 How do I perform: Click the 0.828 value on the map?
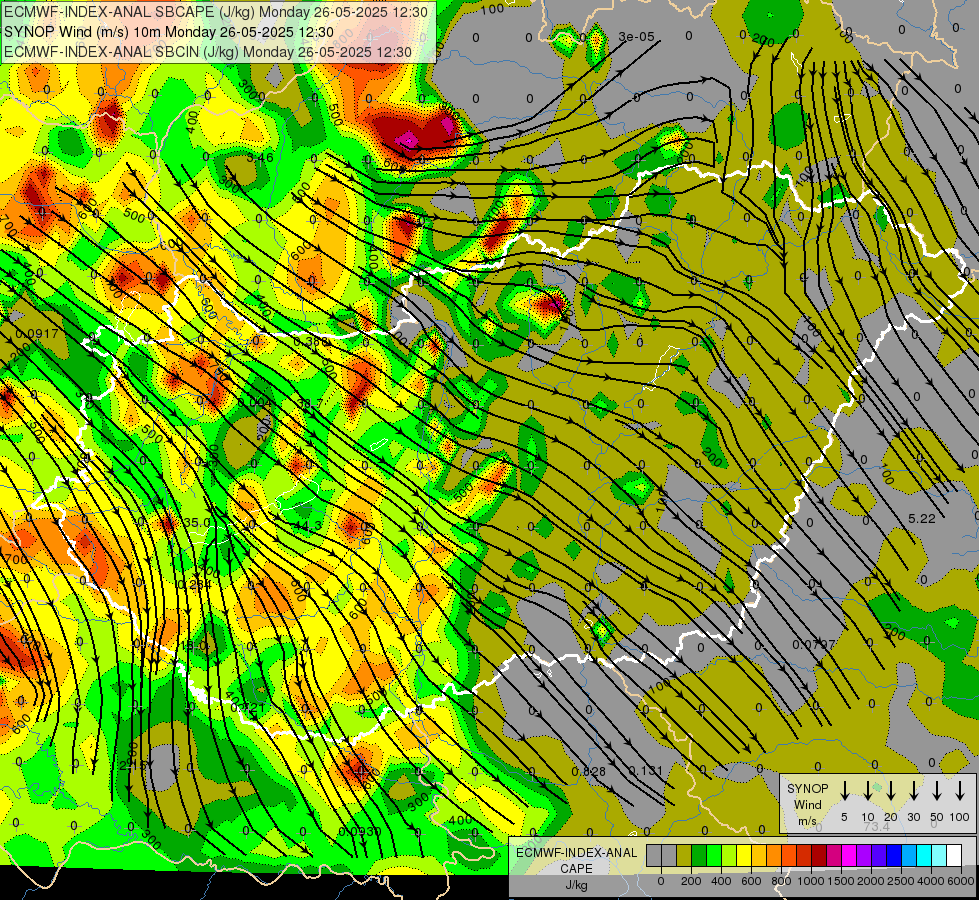click(589, 771)
